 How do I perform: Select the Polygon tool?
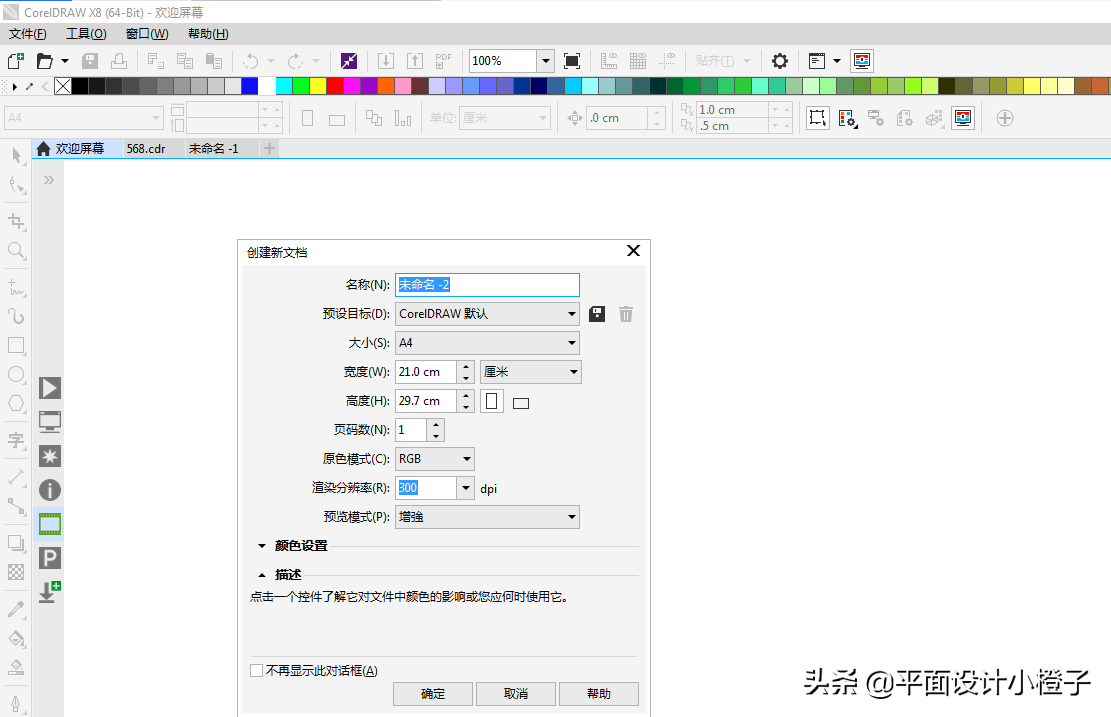tap(16, 404)
